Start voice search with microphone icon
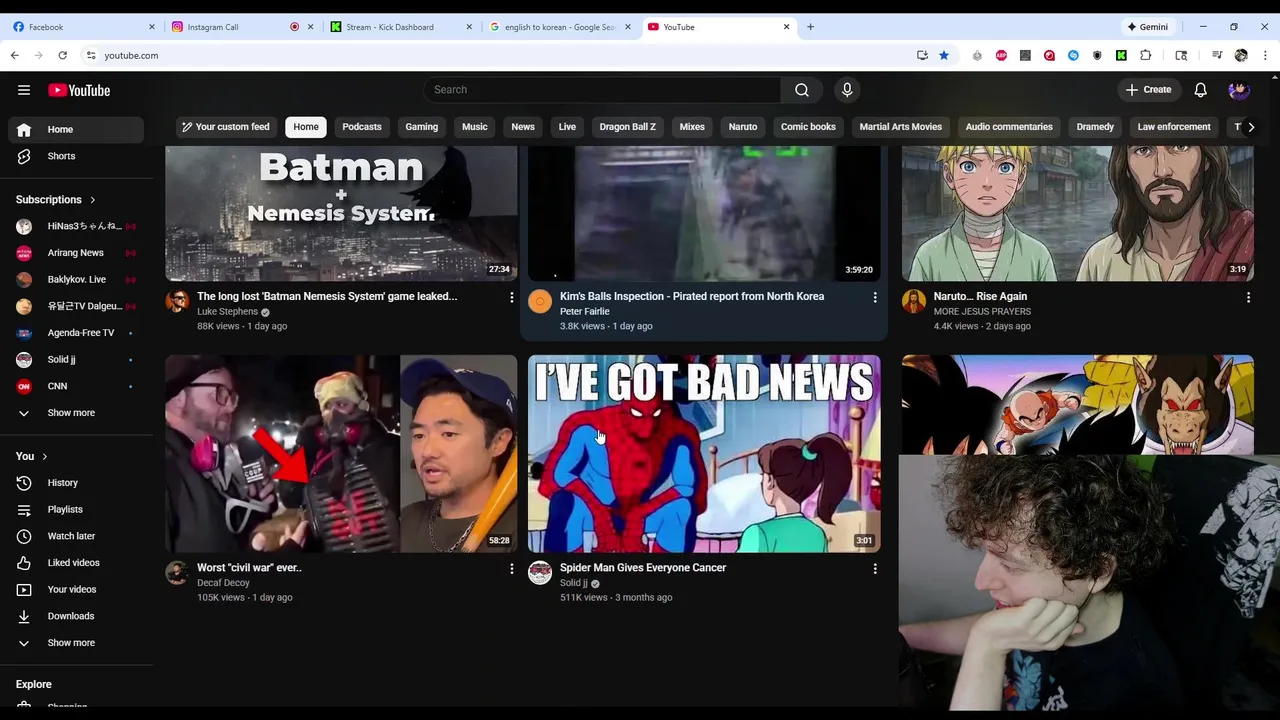Image resolution: width=1280 pixels, height=720 pixels. [847, 90]
